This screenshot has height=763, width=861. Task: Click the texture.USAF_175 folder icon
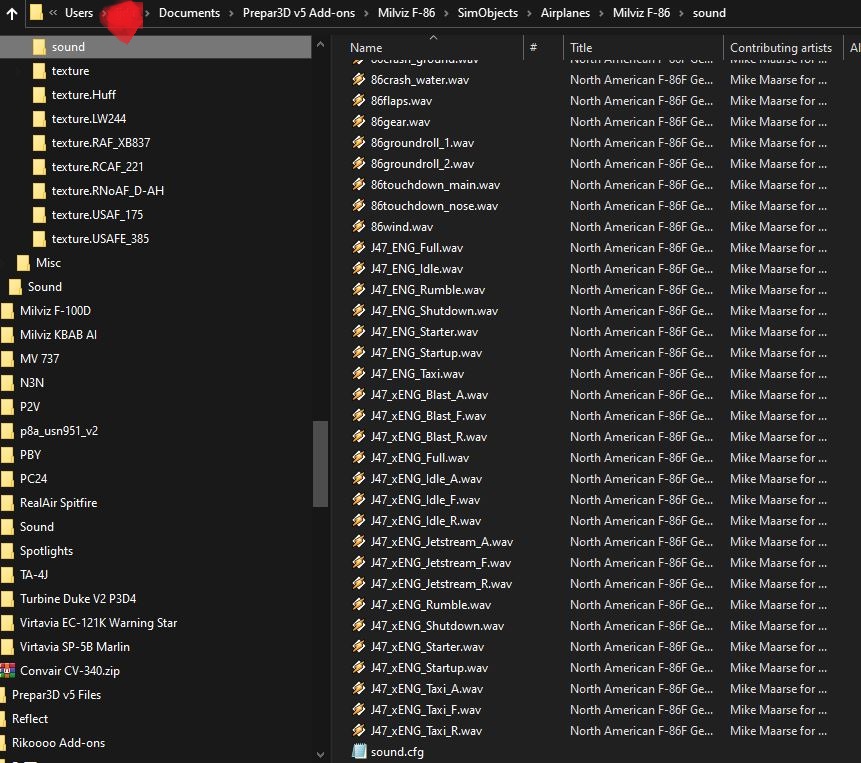point(39,215)
